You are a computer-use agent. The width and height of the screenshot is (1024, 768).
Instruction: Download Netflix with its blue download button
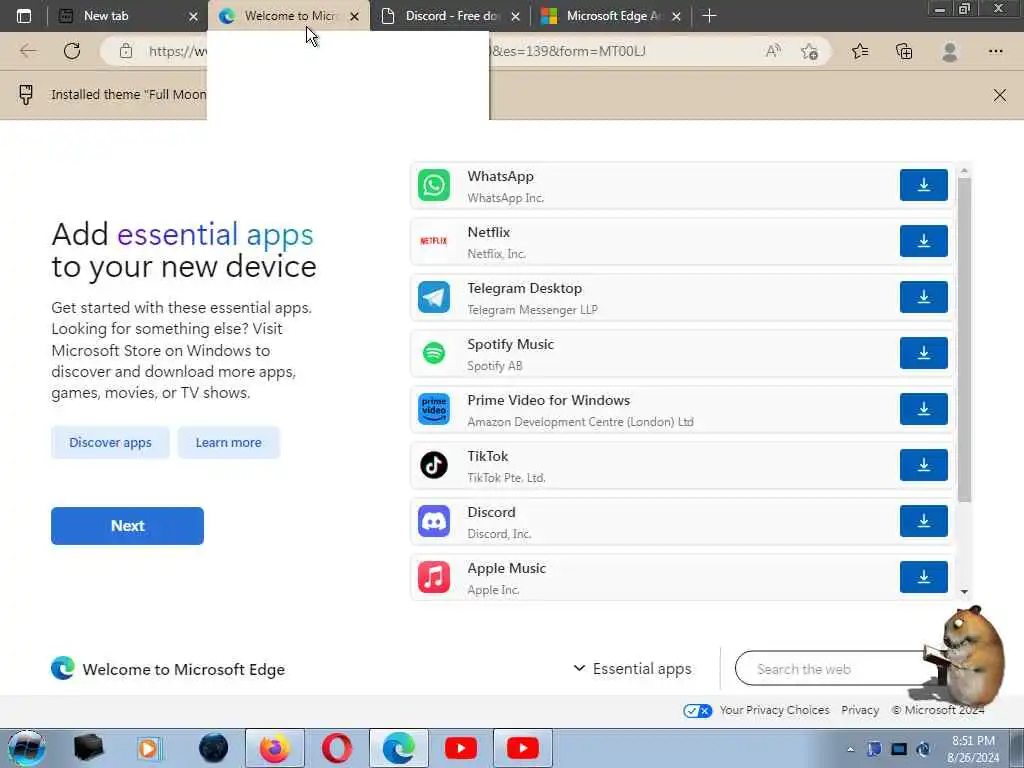click(923, 241)
